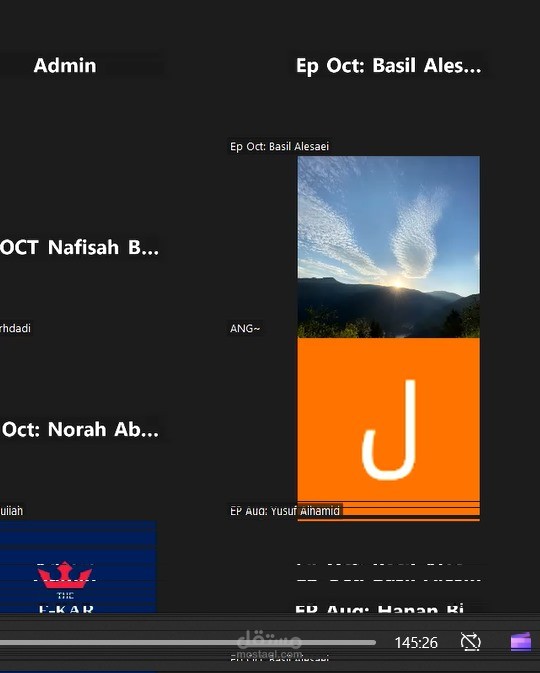
Task: Click the 'EP Aug: Yusuf Alhamid' name label
Action: pyautogui.click(x=285, y=511)
